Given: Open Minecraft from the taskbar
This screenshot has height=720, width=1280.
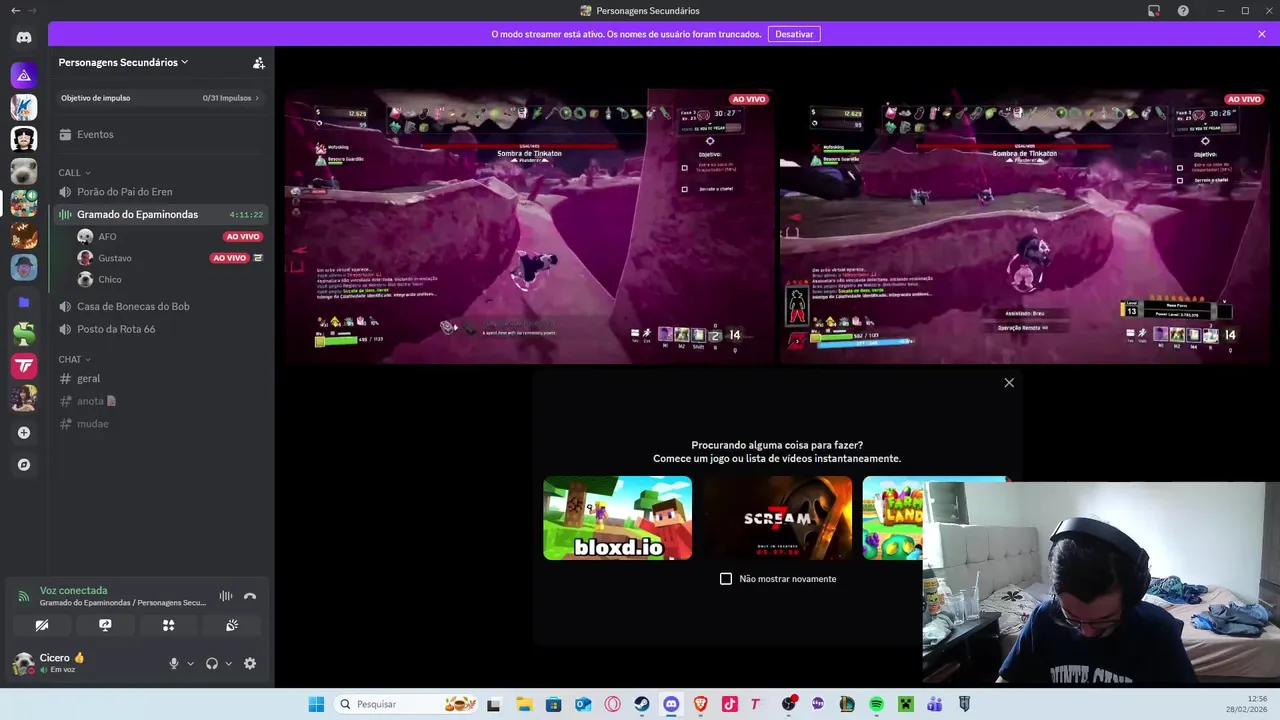Looking at the screenshot, I should [906, 704].
